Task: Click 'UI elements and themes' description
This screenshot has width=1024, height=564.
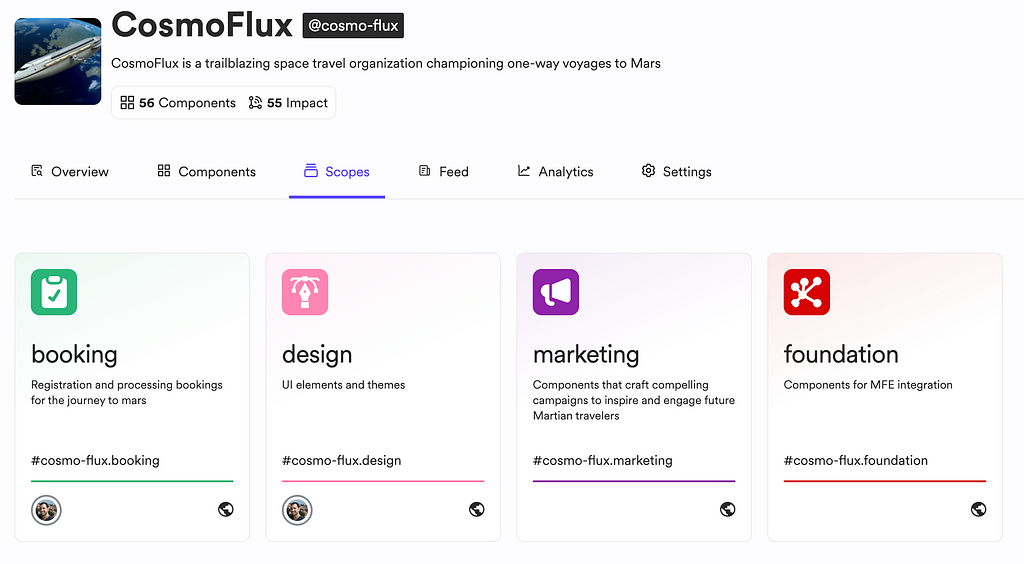Action: click(x=344, y=384)
